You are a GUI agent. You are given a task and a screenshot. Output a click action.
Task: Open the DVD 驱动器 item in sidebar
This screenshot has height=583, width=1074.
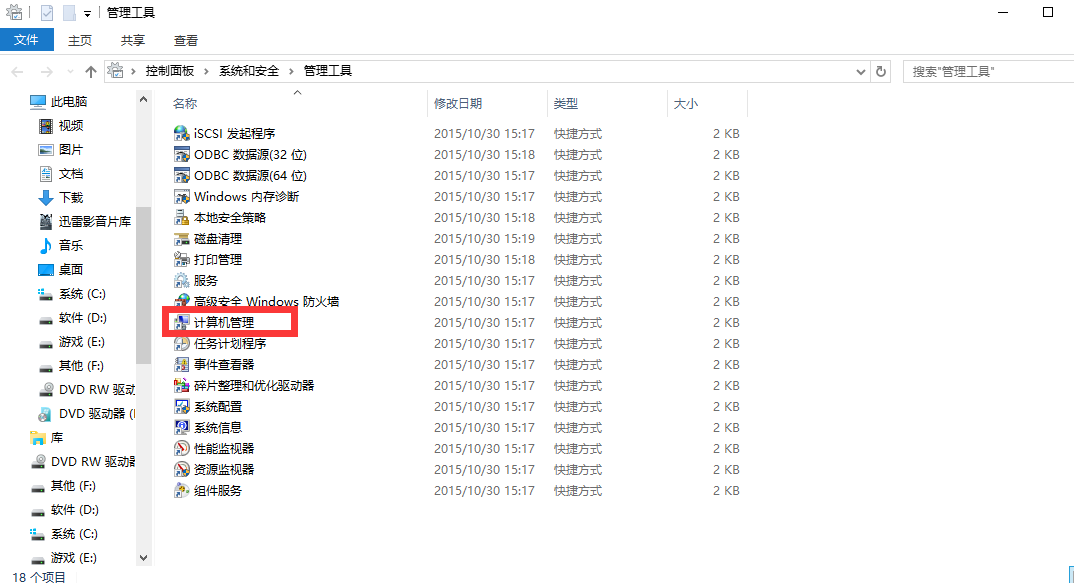[87, 413]
